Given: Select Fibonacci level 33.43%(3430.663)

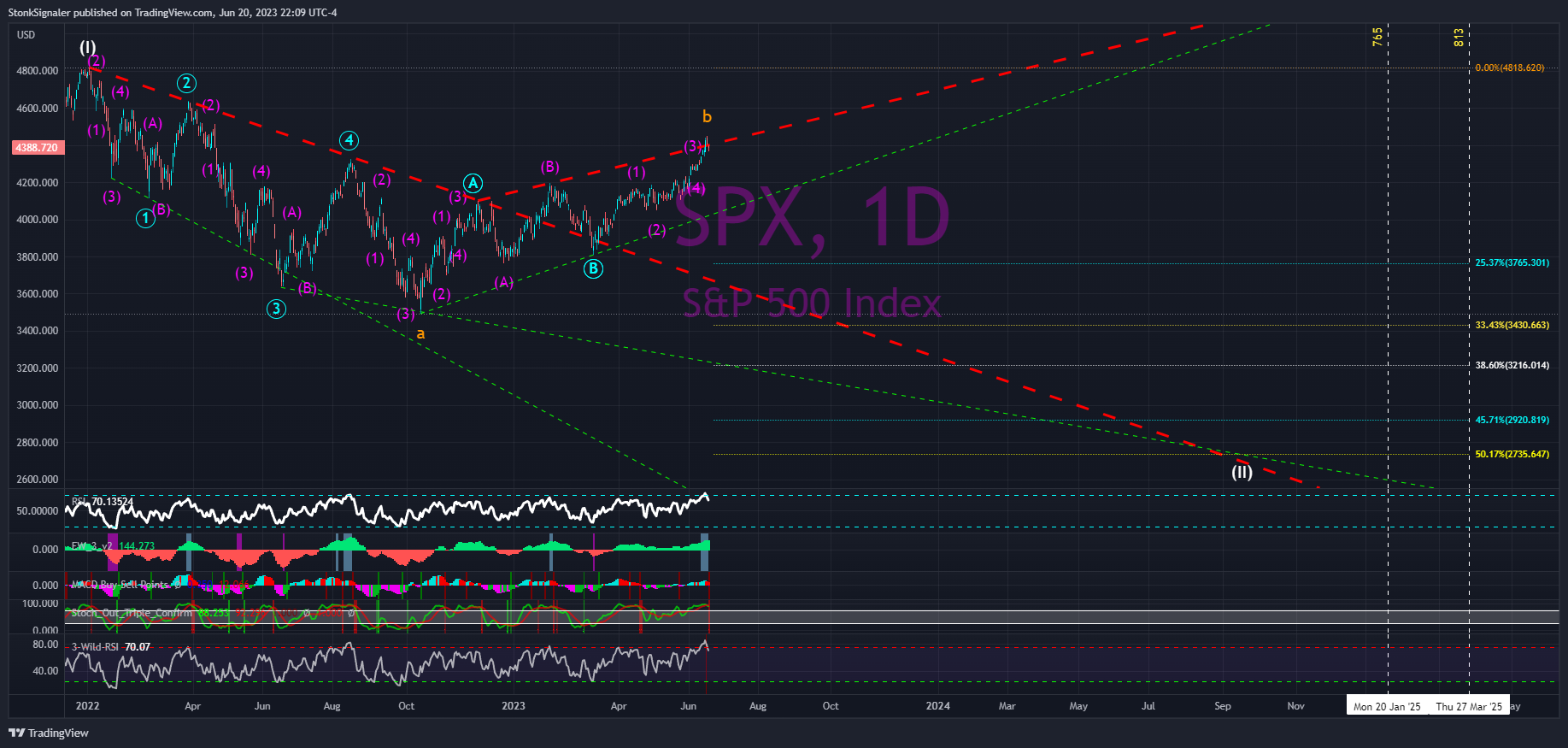Looking at the screenshot, I should 1512,325.
